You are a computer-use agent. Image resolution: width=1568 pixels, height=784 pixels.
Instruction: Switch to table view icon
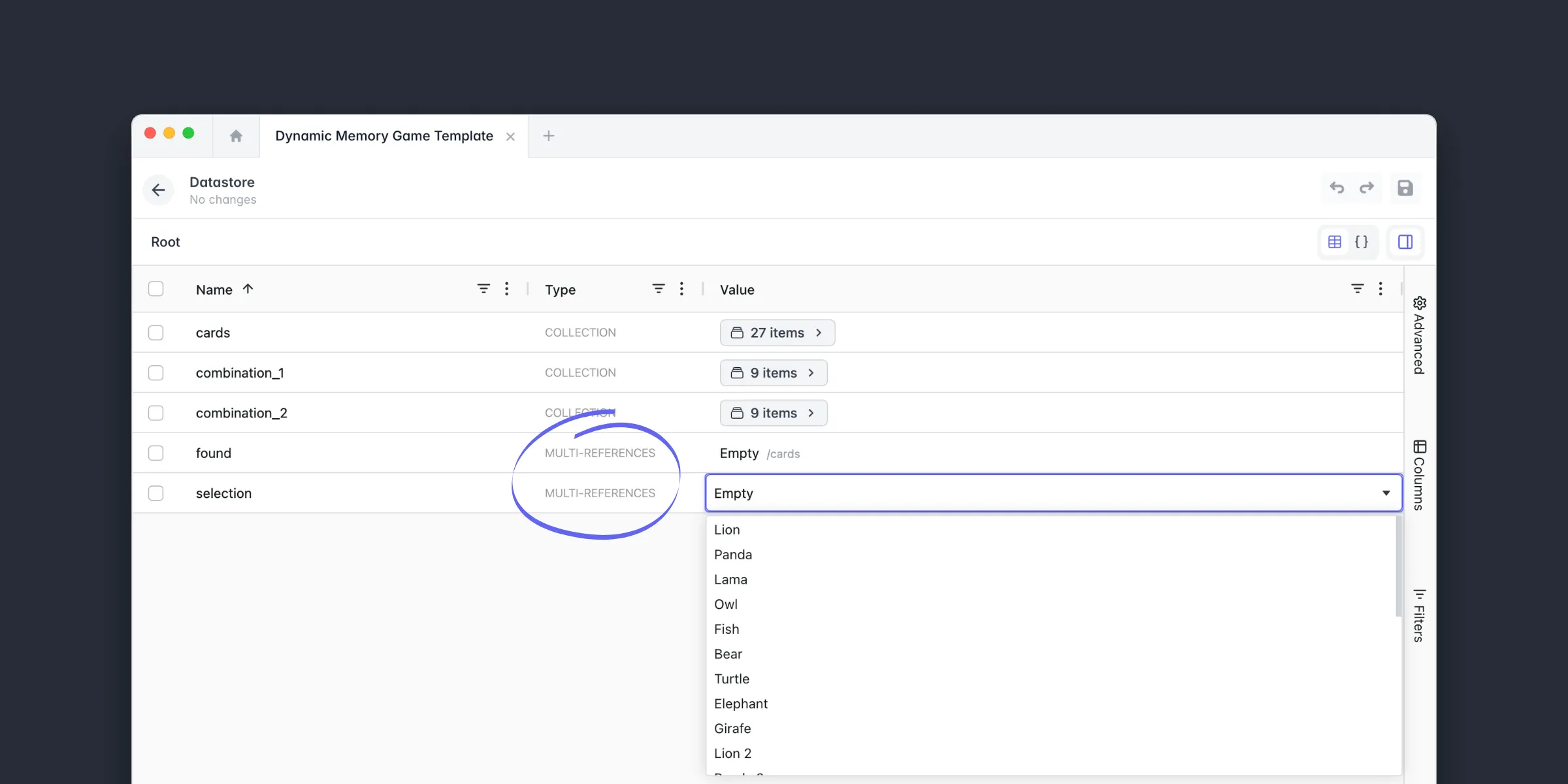1335,242
